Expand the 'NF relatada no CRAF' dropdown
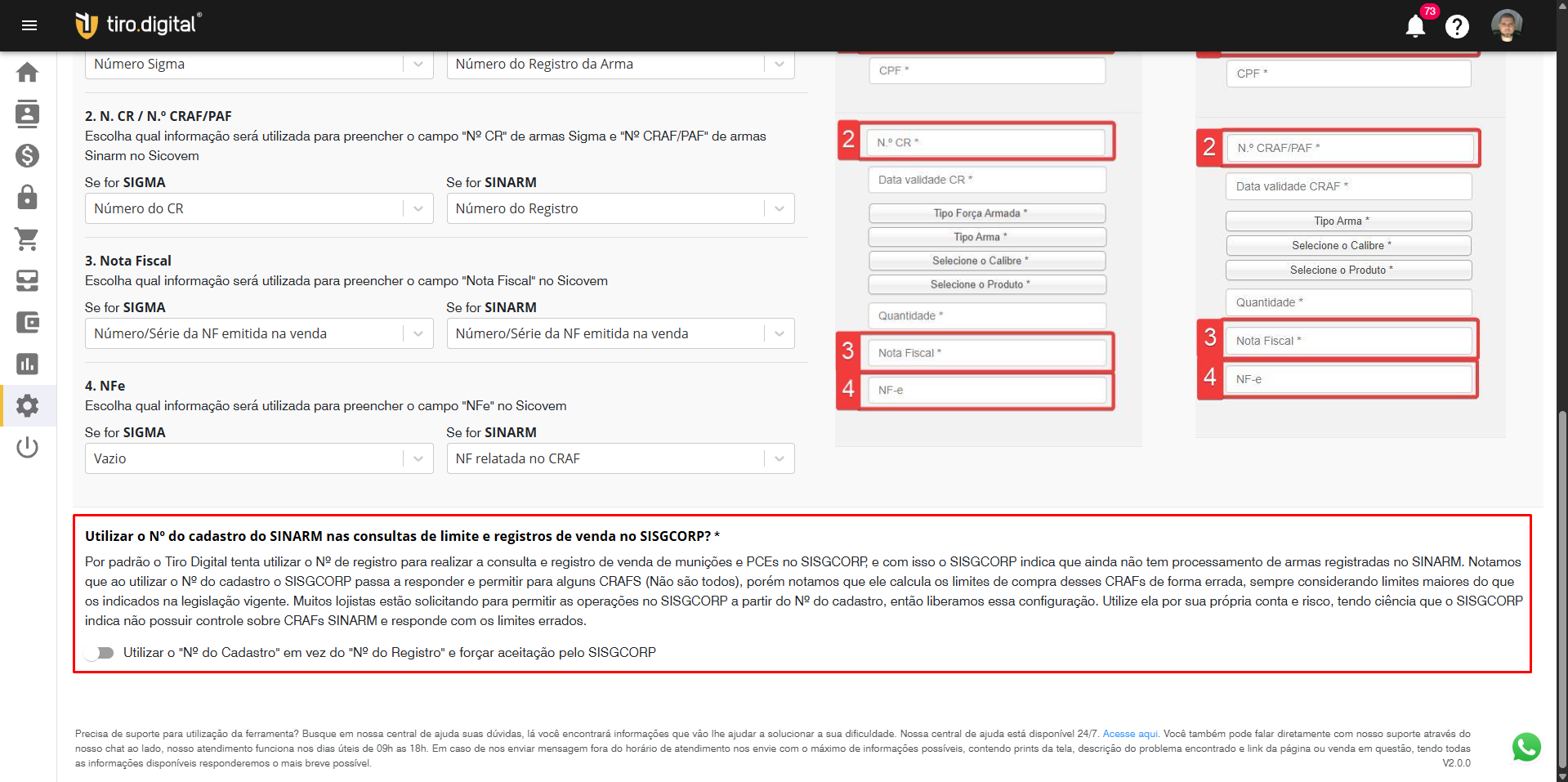Image resolution: width=1568 pixels, height=782 pixels. 619,458
